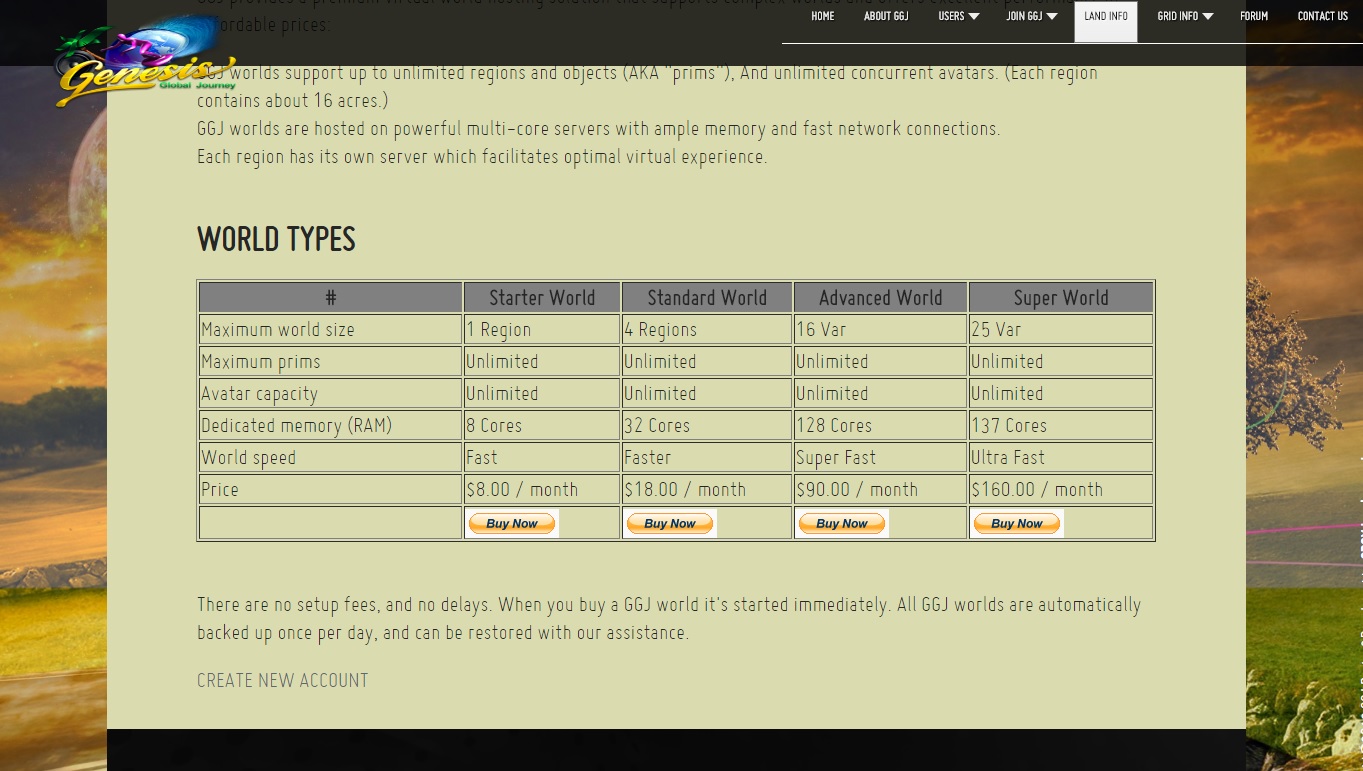Expand the GRID INFO dropdown menu
Viewport: 1363px width, 771px height.
(1185, 16)
